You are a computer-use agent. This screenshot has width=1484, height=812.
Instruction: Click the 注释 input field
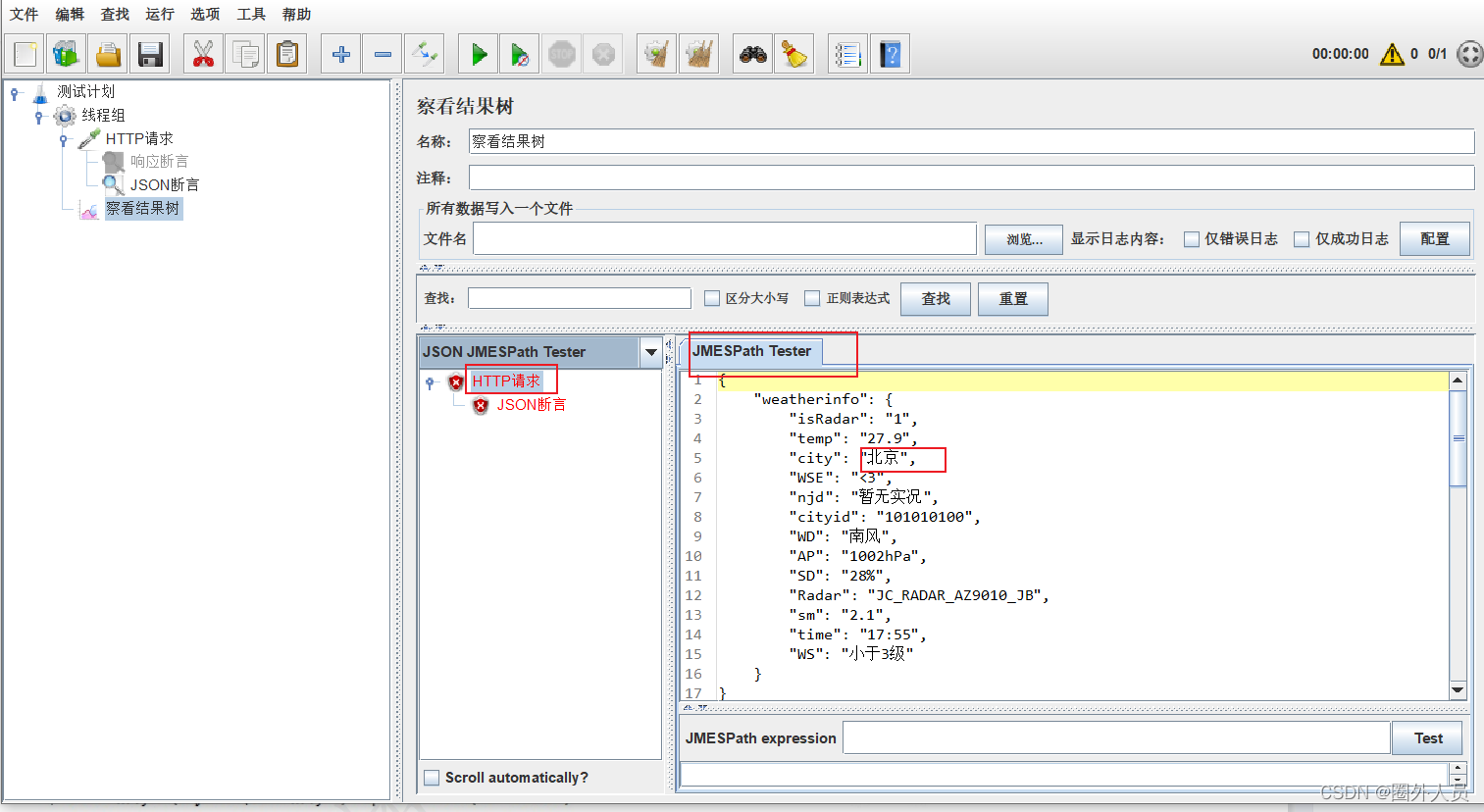click(x=971, y=178)
